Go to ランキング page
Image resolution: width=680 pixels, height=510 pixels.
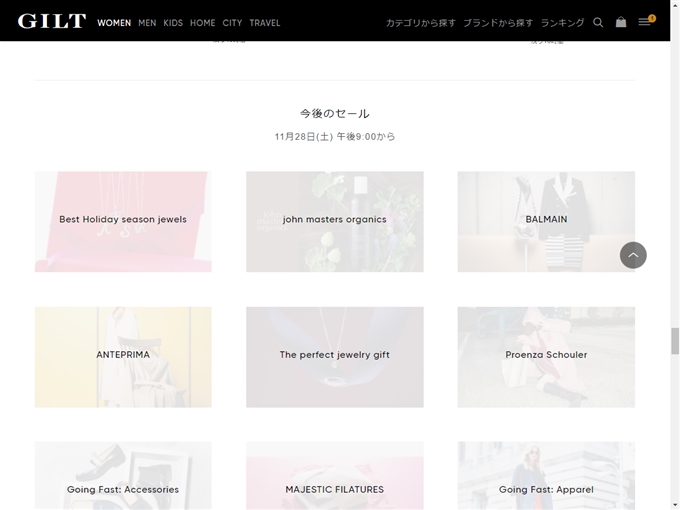click(562, 23)
